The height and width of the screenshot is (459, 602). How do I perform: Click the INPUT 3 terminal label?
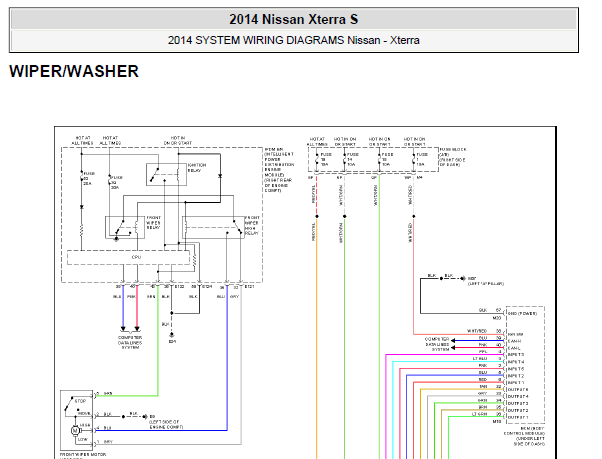[x=516, y=355]
